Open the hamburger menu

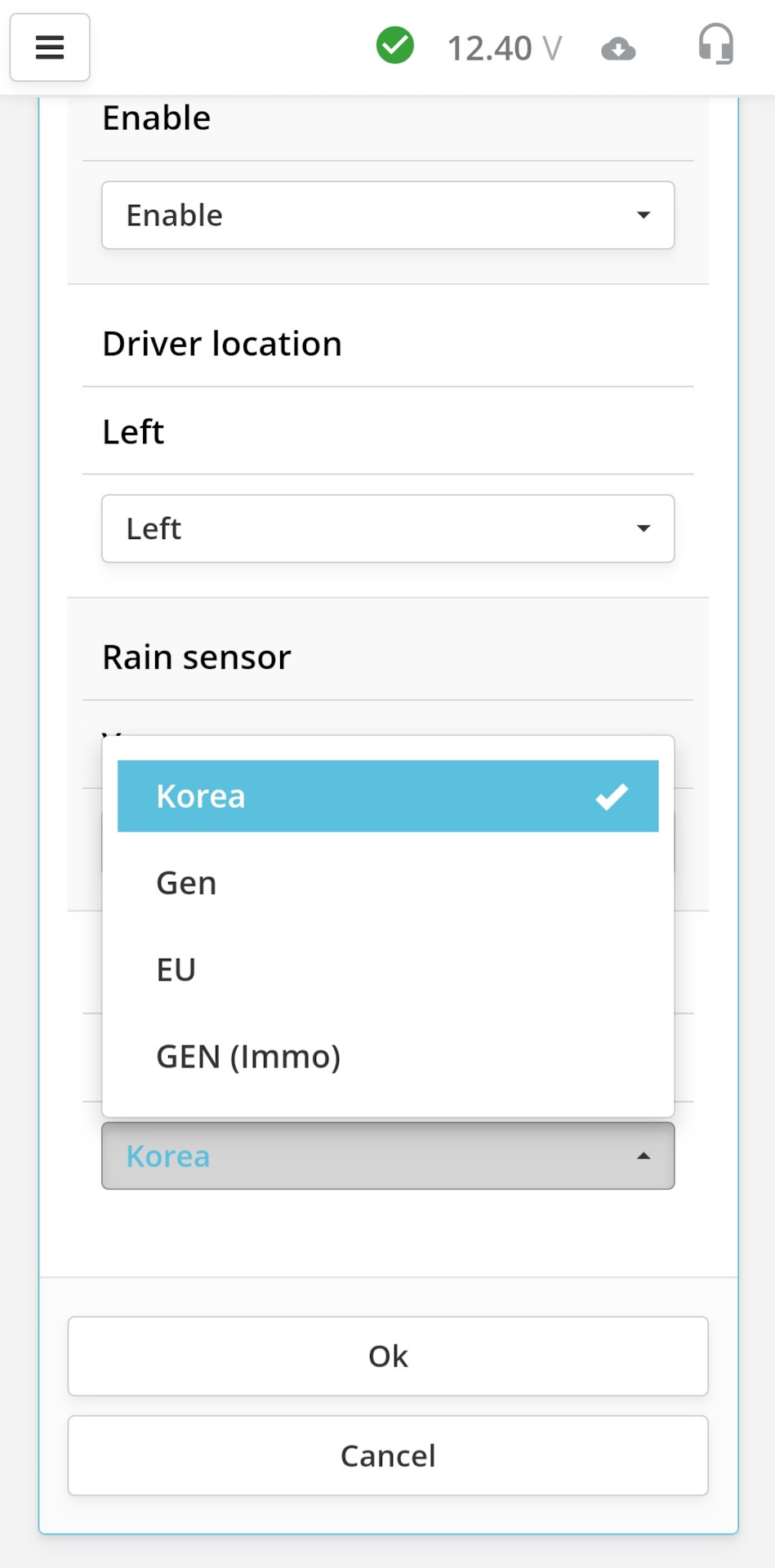point(50,47)
